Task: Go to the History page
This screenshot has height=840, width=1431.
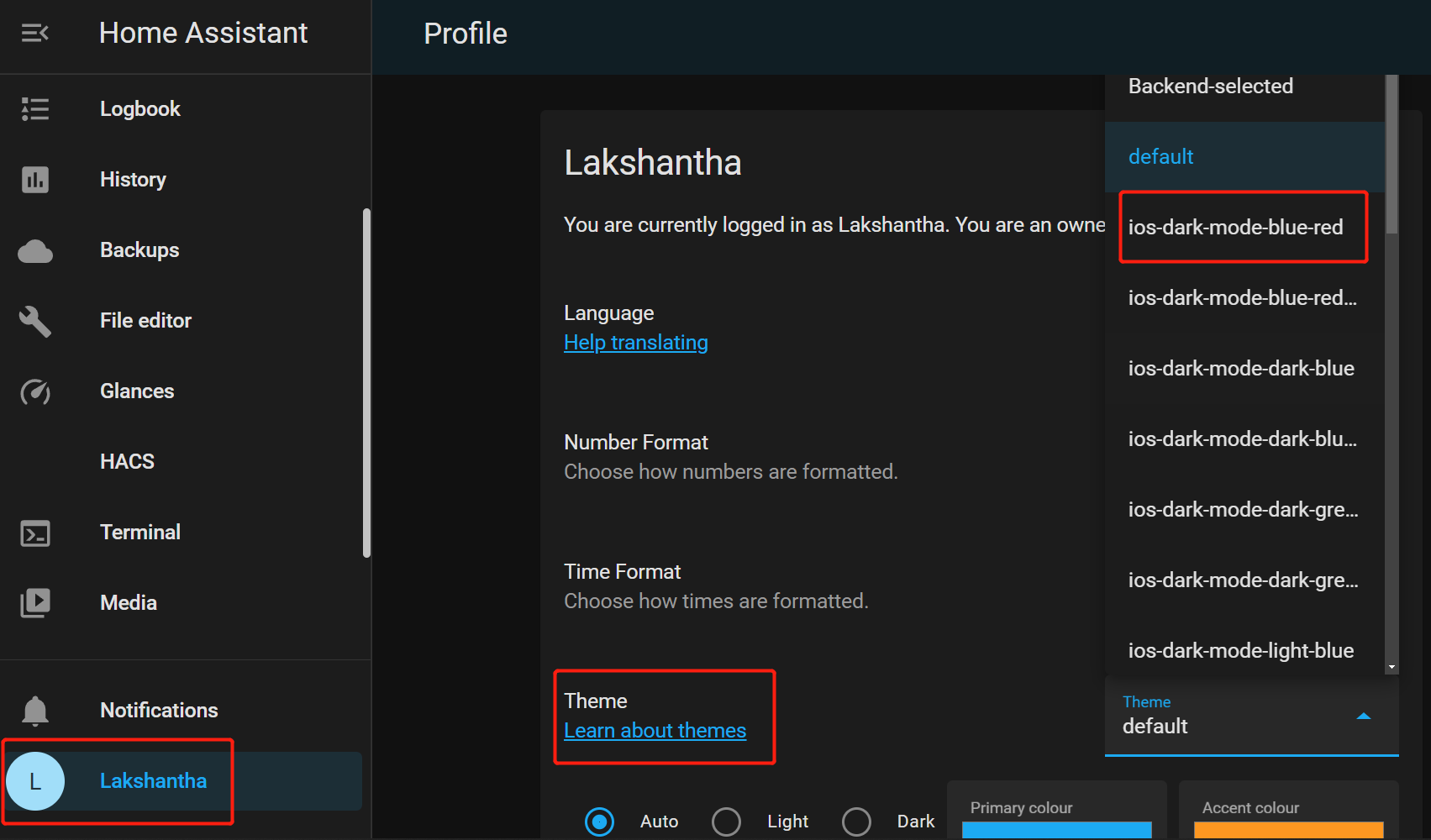Action: (133, 180)
